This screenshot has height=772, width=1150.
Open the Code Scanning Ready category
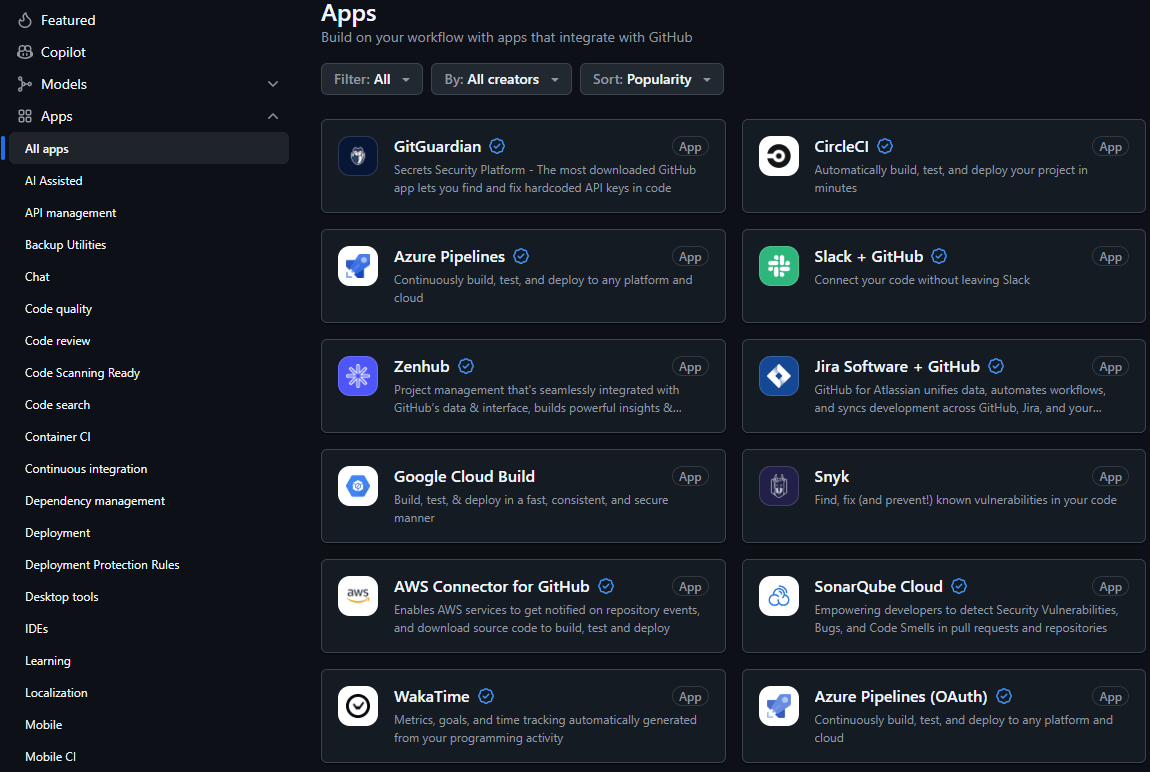pyautogui.click(x=81, y=372)
